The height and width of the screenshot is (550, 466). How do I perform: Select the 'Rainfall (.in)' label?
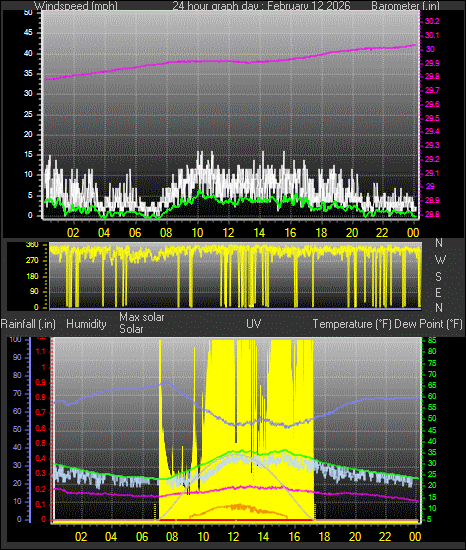(x=28, y=324)
